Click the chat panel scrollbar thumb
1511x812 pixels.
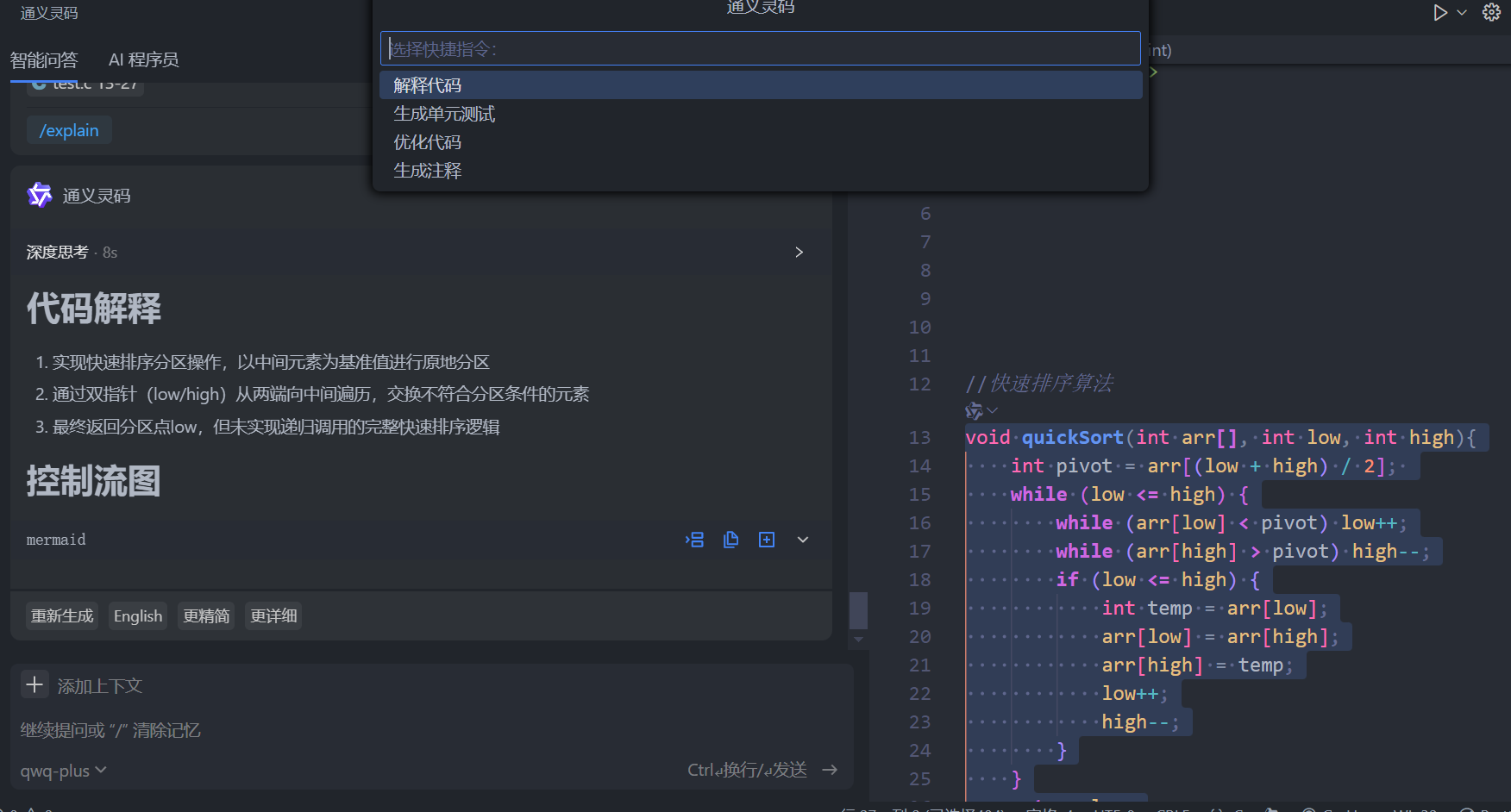pos(858,610)
